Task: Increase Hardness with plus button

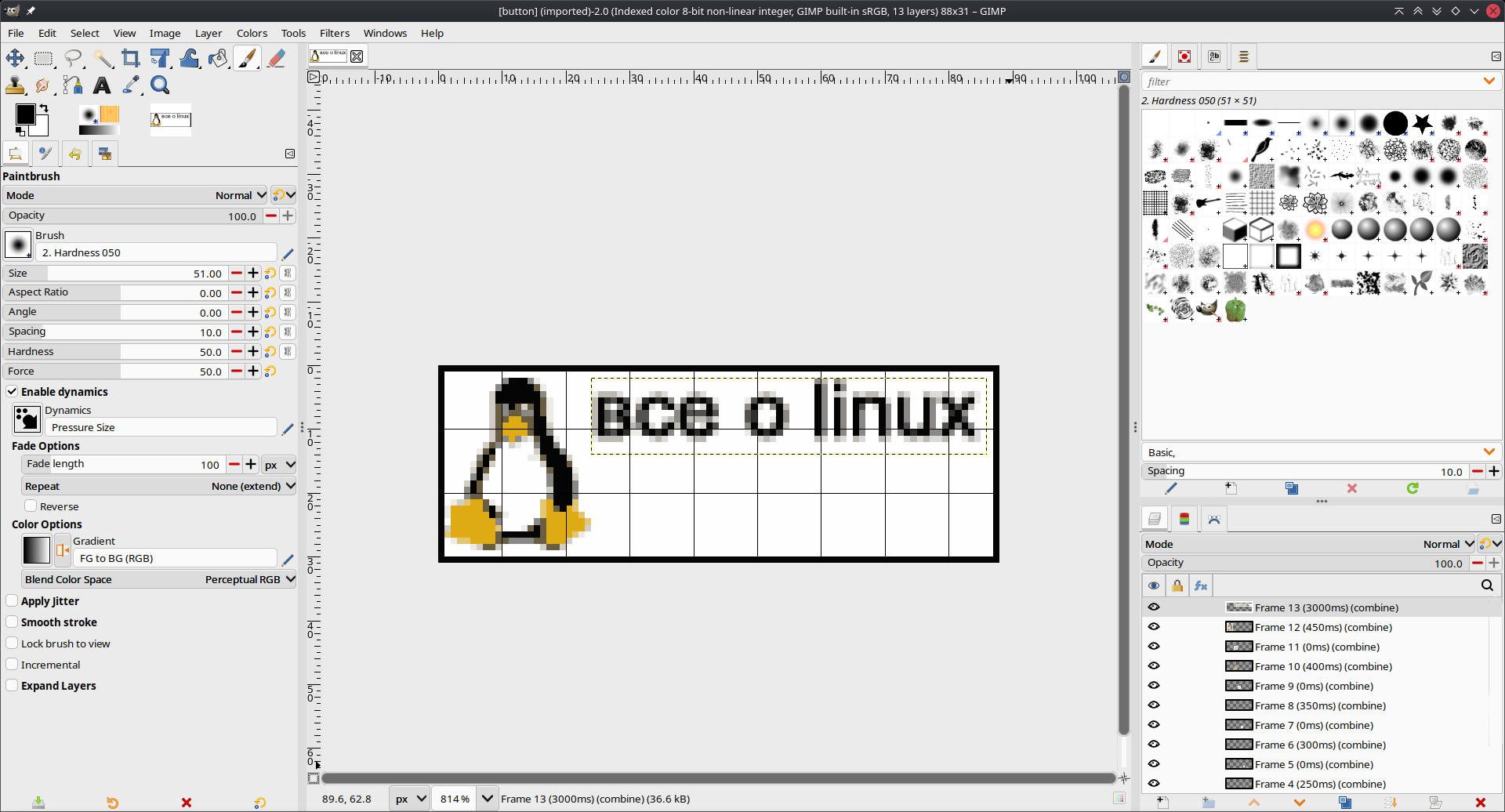Action: (253, 352)
